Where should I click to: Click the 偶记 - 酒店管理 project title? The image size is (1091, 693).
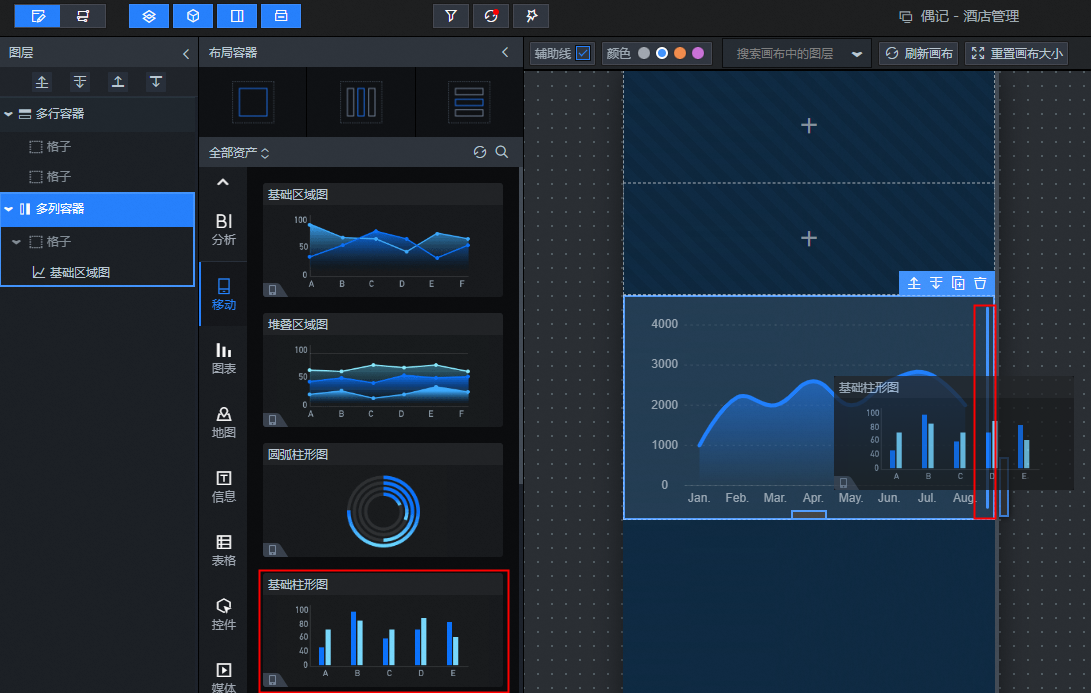click(970, 16)
